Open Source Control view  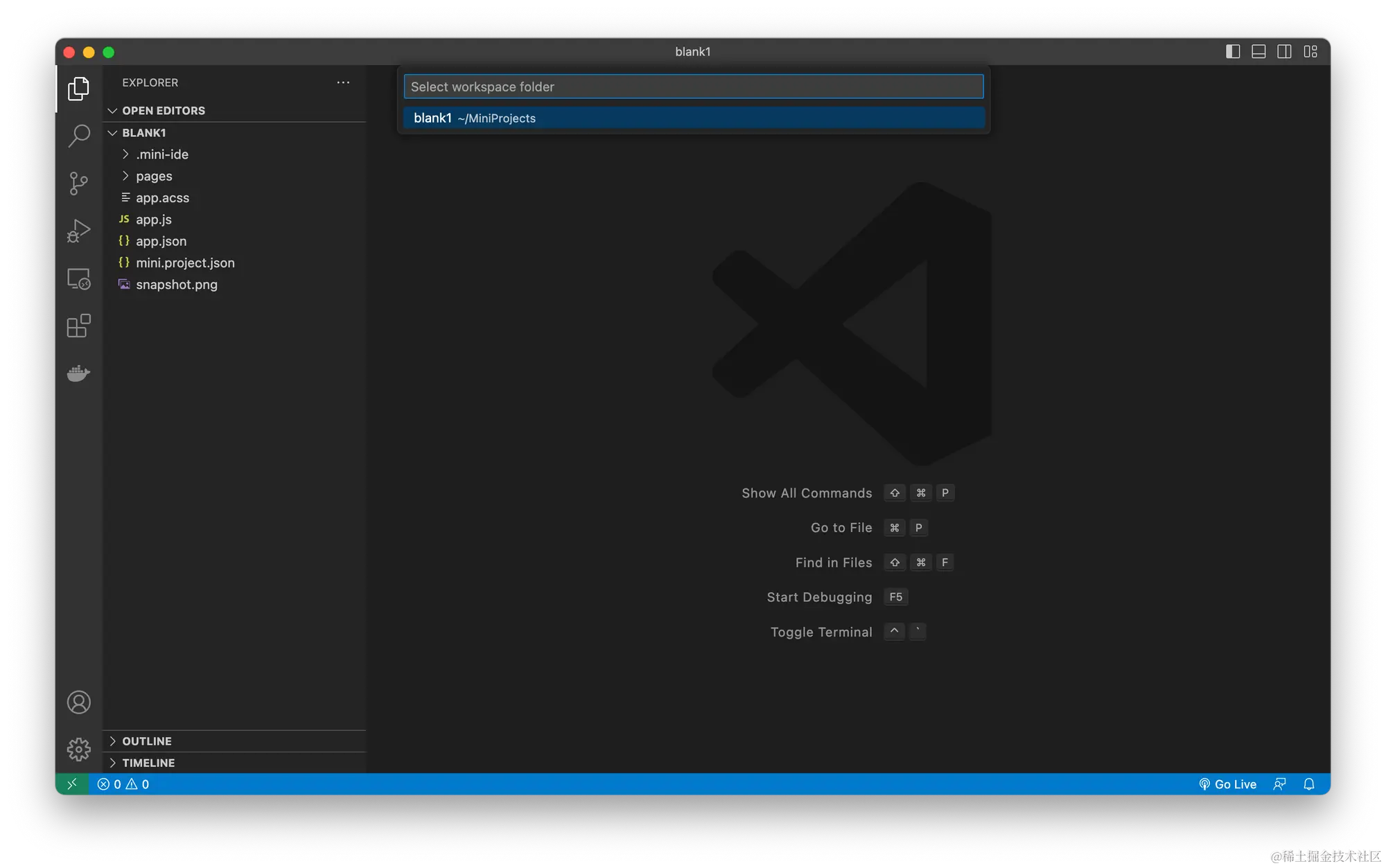point(79,184)
